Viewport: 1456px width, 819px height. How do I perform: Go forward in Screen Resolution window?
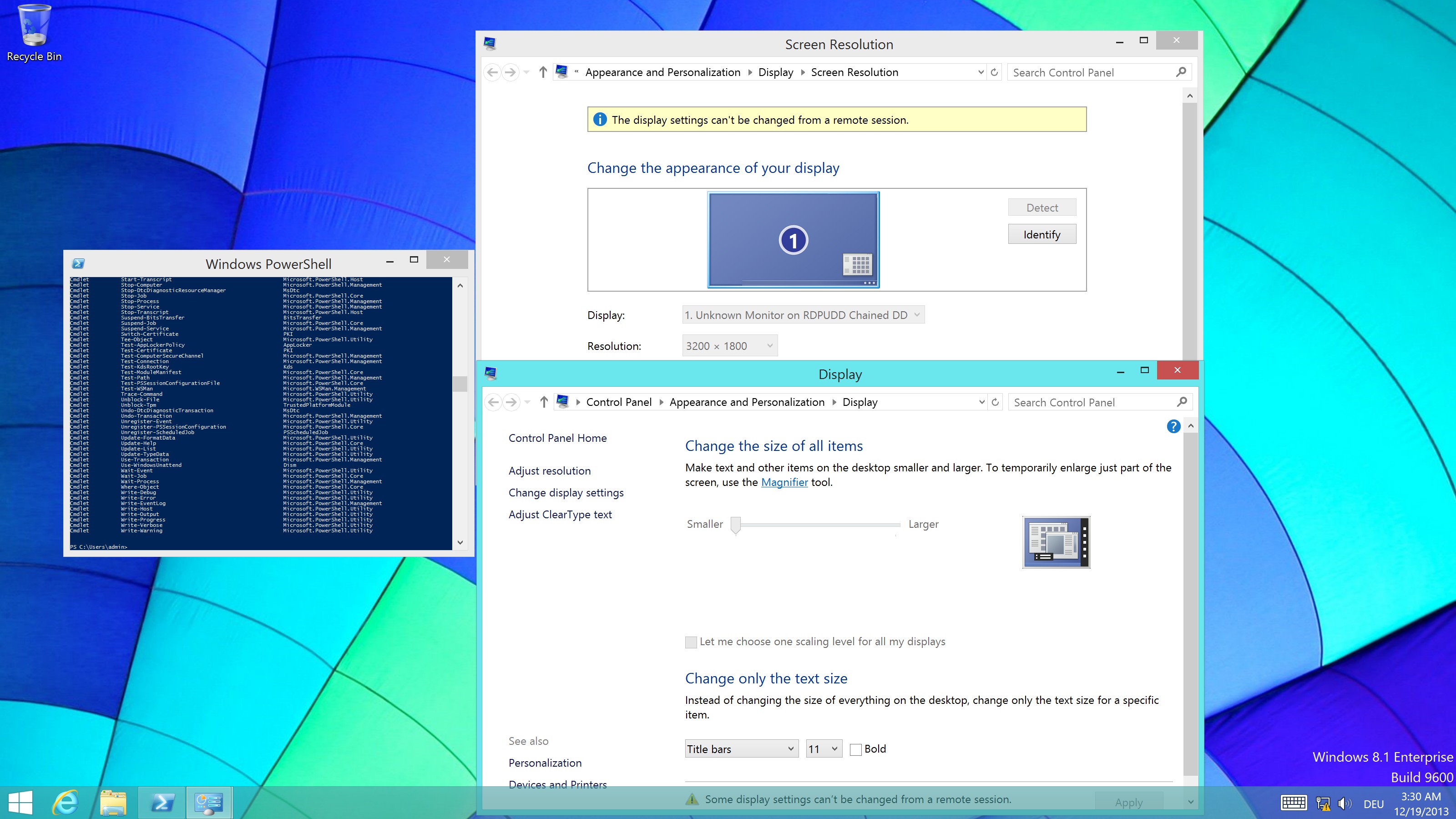click(x=511, y=72)
